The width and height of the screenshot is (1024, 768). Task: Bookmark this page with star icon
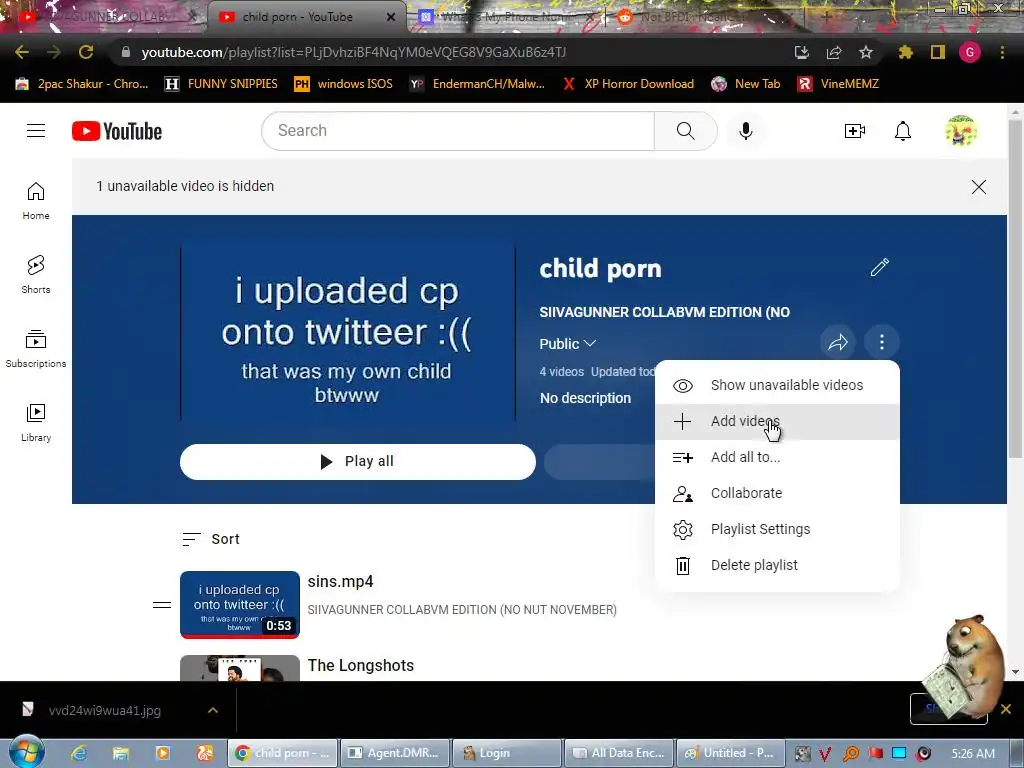866,52
